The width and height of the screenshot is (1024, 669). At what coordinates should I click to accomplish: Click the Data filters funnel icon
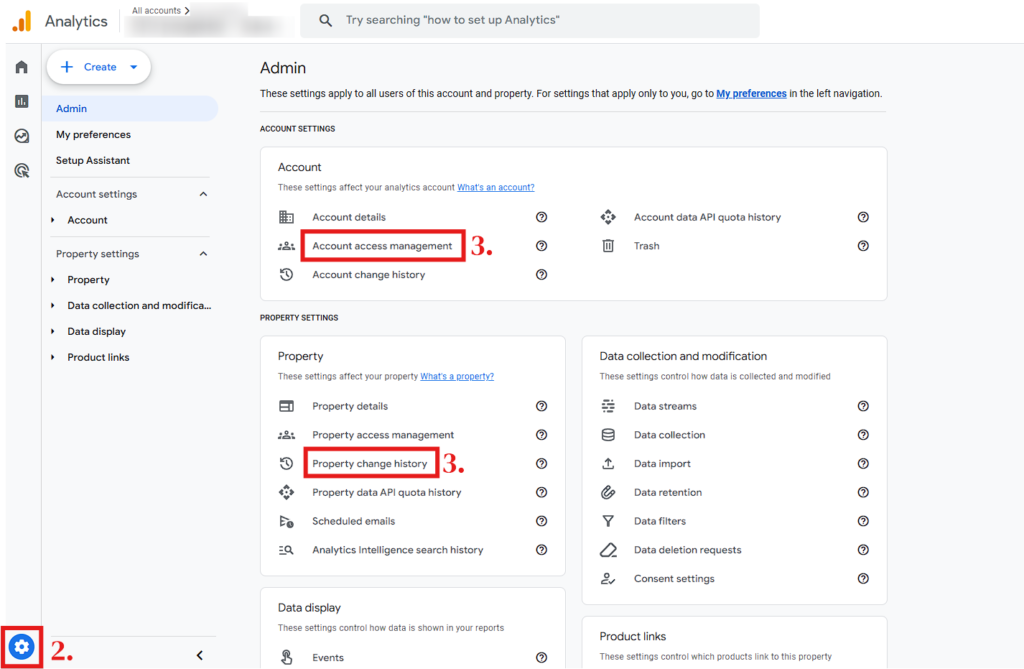coord(608,521)
